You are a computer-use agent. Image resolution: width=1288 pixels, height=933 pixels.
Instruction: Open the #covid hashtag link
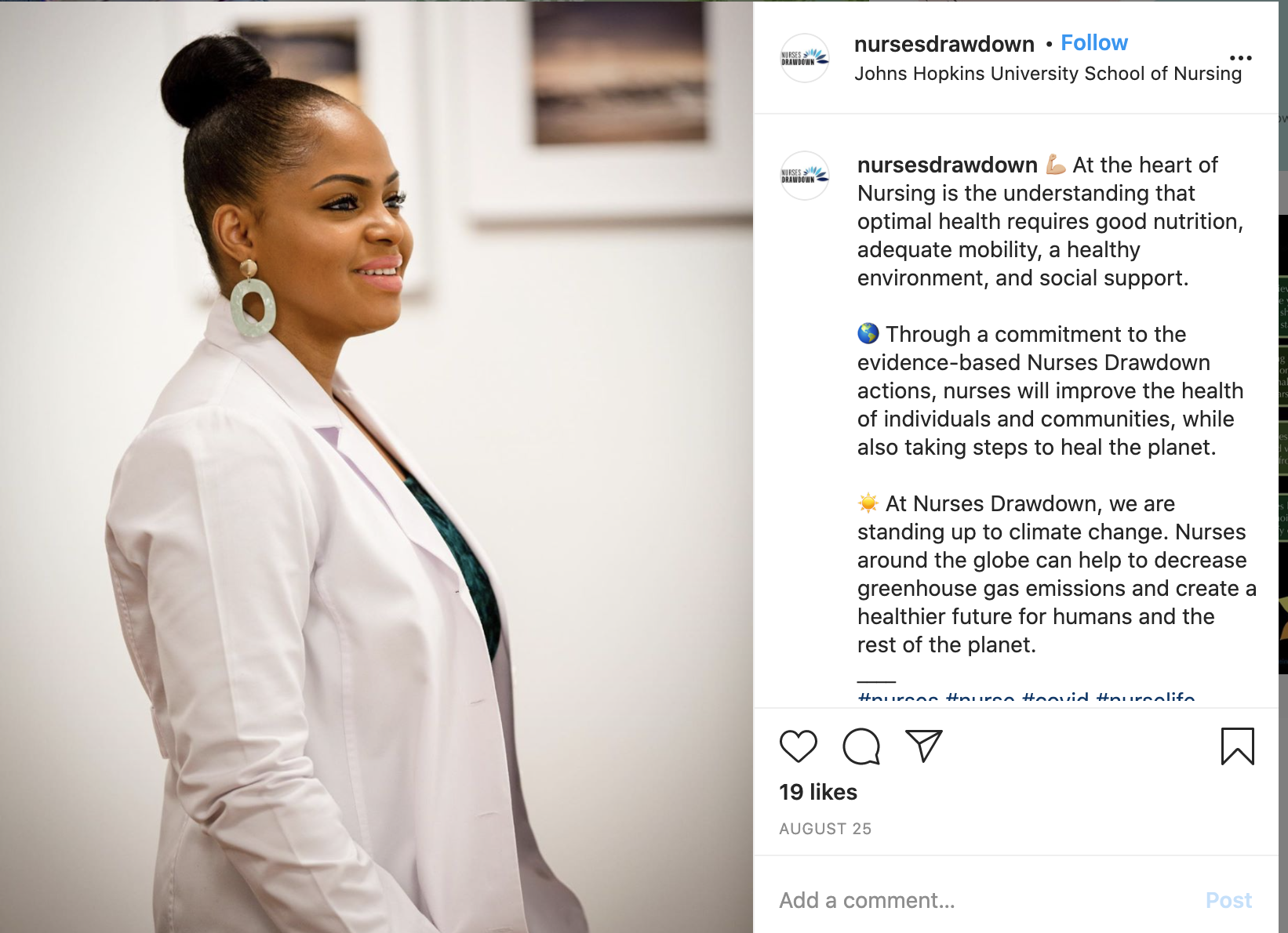(x=1055, y=698)
